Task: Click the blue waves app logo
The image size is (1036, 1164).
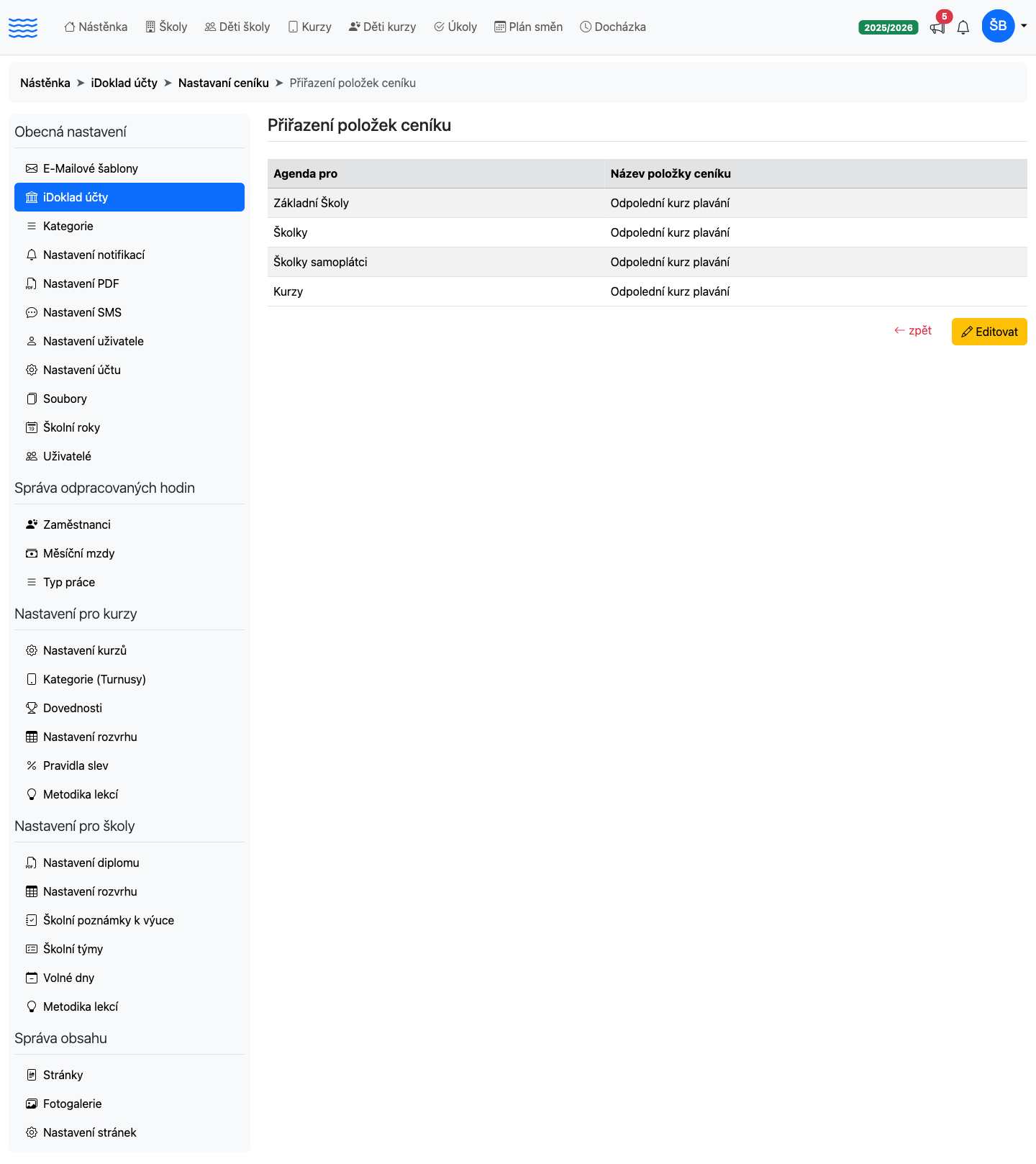Action: (23, 27)
